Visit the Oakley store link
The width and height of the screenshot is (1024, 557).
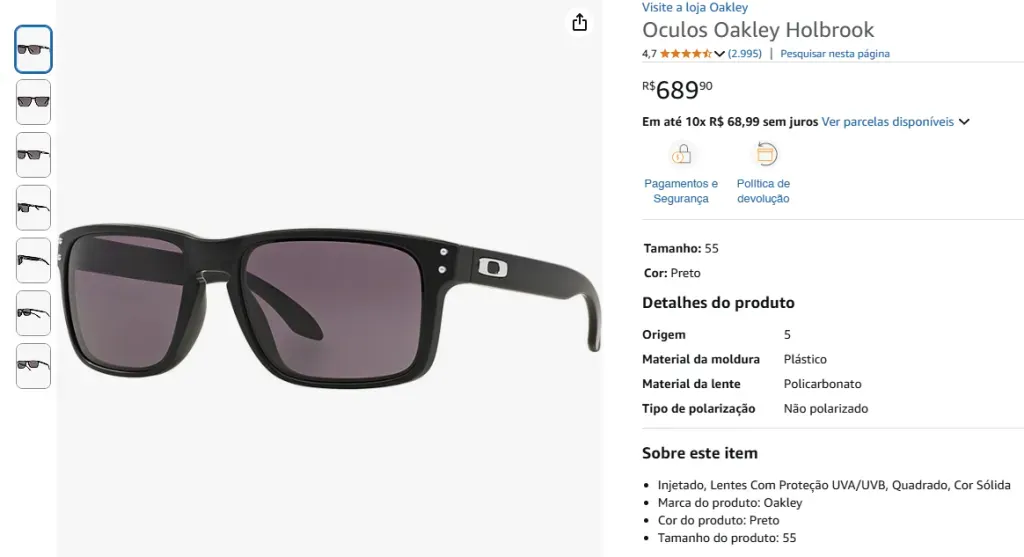point(695,8)
